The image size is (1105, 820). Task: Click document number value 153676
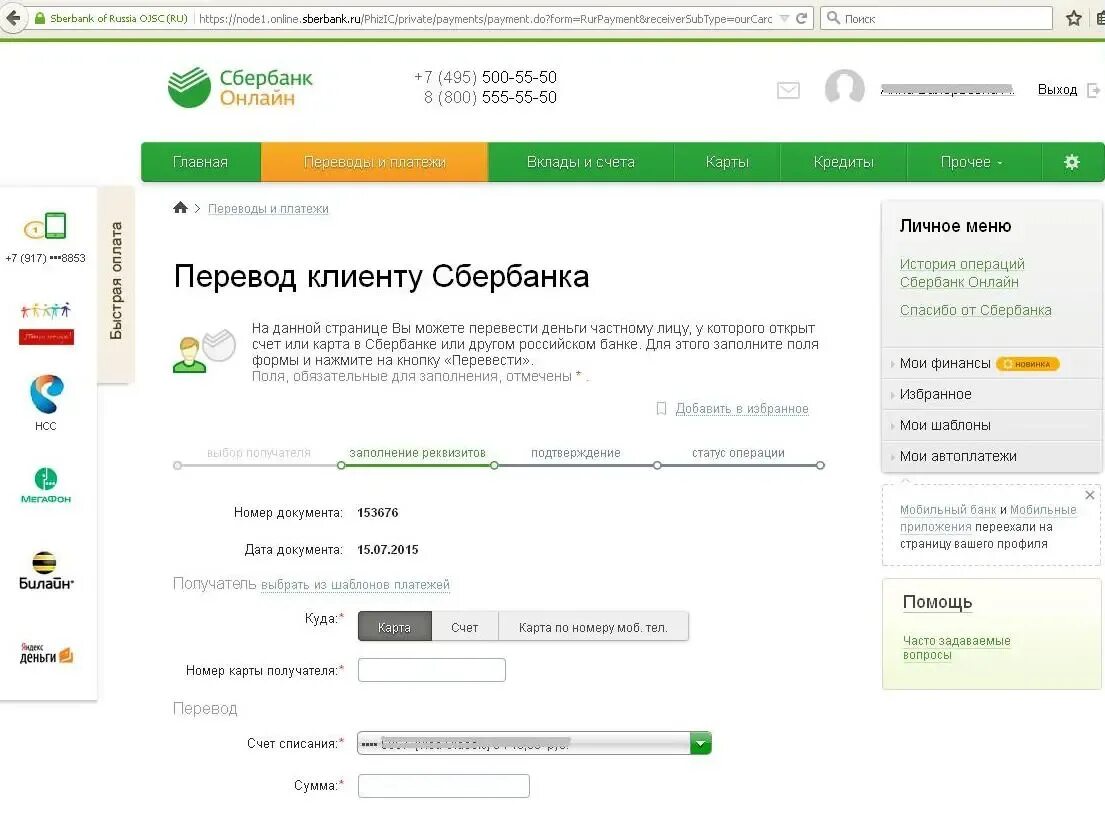tap(378, 513)
